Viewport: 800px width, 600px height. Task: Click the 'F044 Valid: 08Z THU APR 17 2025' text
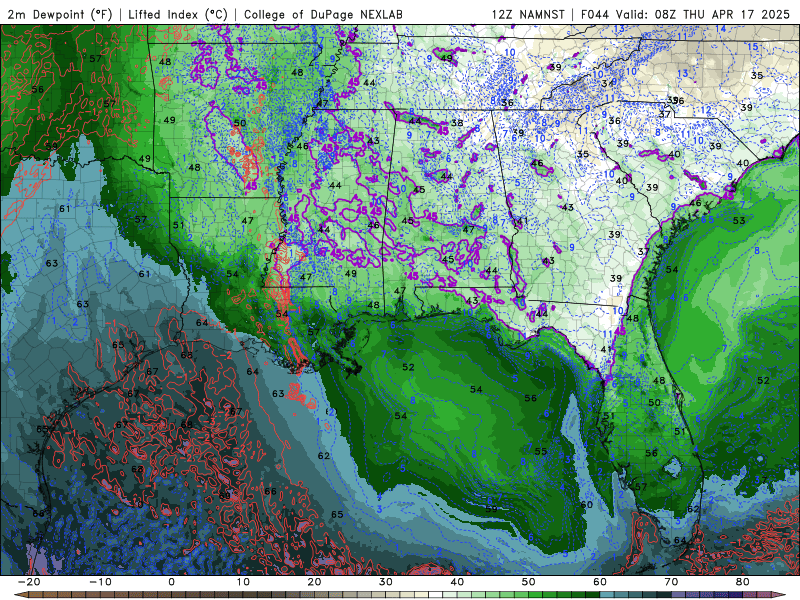coord(685,14)
